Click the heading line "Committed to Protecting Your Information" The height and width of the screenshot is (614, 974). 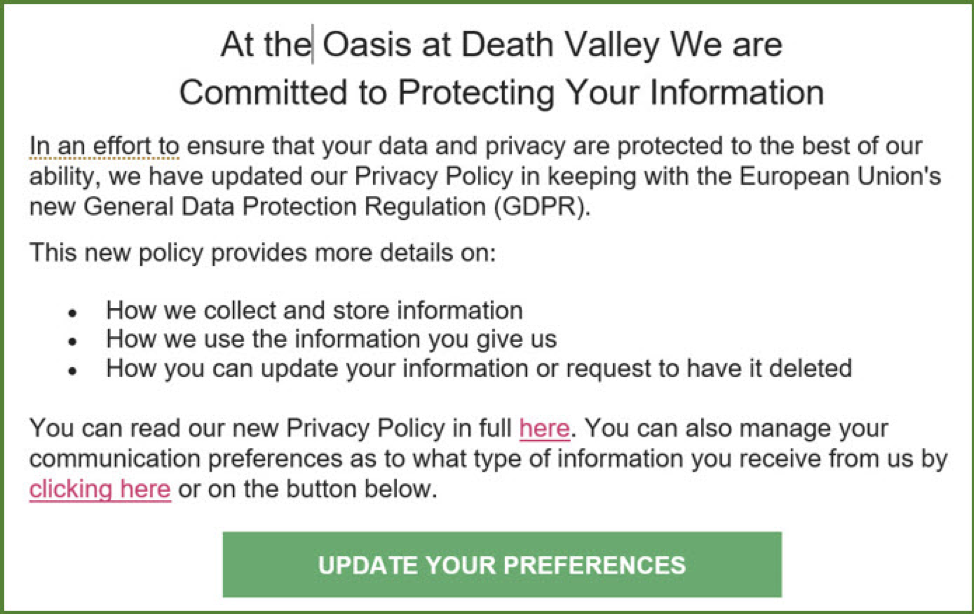(x=500, y=92)
